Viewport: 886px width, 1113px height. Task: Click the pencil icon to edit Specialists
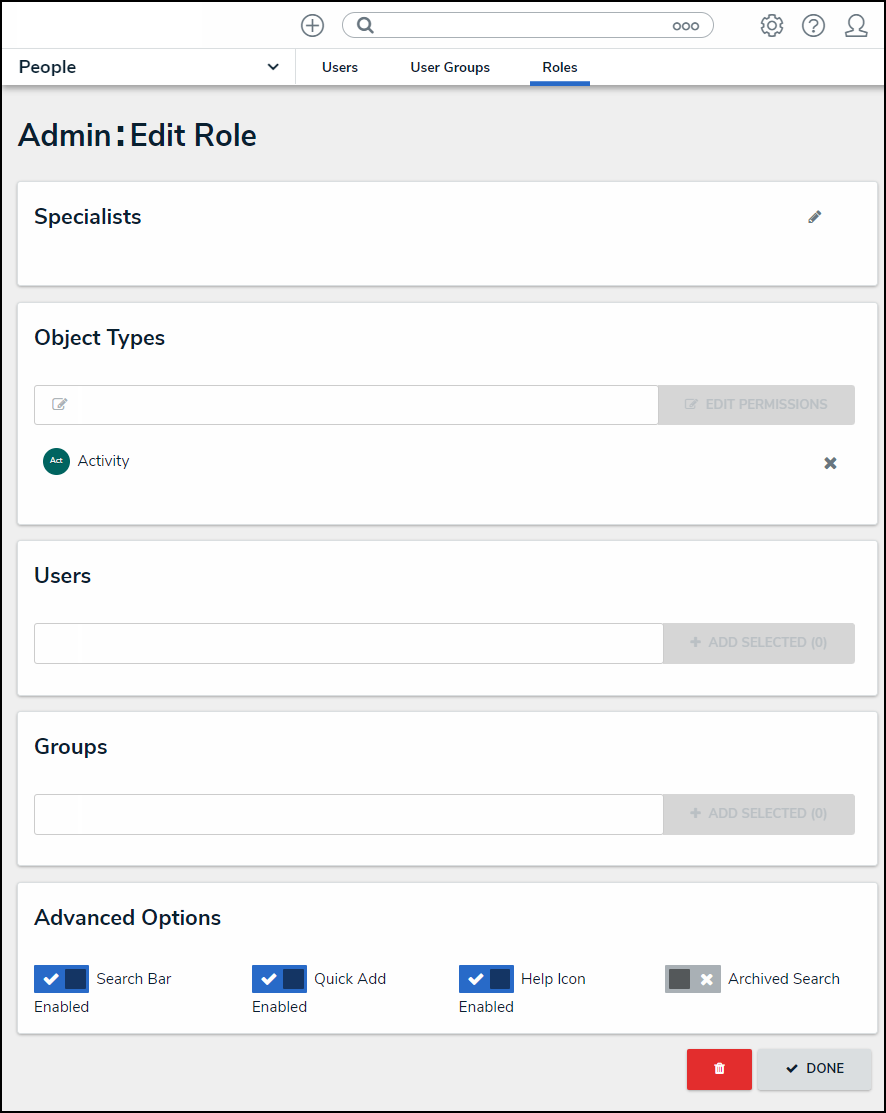815,217
